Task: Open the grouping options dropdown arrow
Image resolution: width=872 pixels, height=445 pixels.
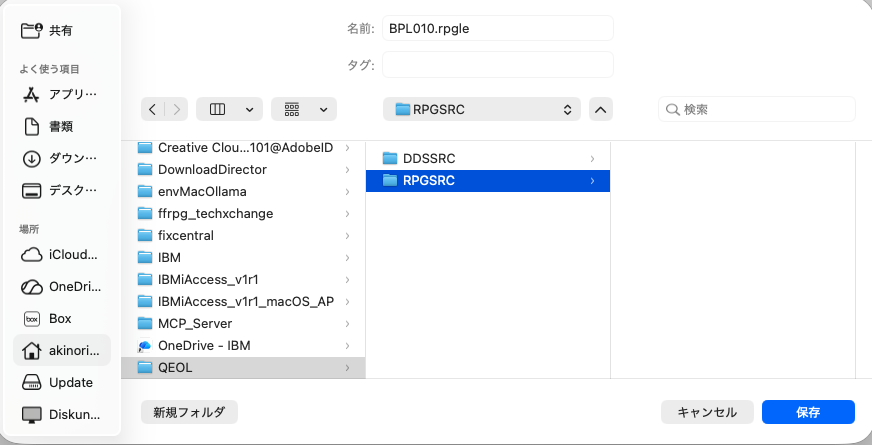Action: tap(324, 110)
